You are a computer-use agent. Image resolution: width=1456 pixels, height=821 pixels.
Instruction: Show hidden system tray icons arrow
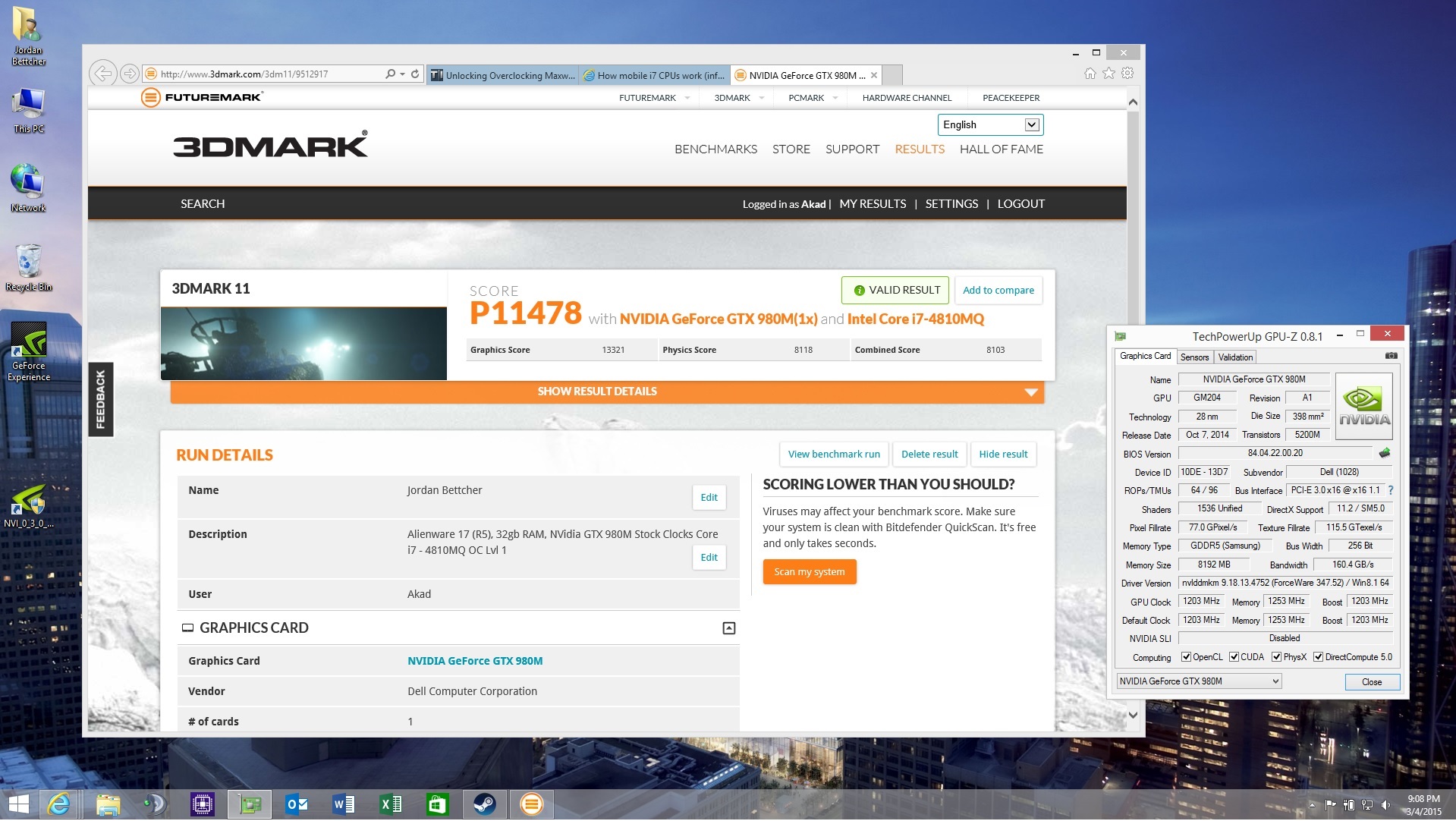point(1312,805)
